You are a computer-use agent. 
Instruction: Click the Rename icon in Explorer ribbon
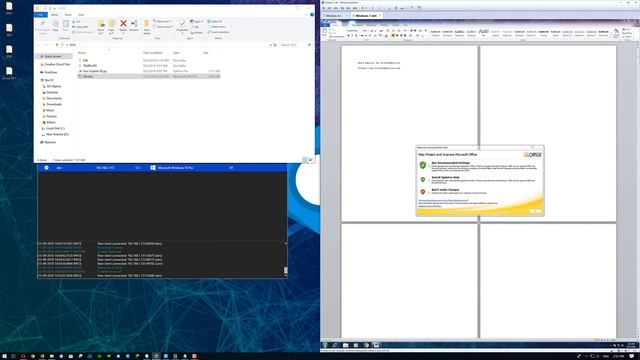134,24
